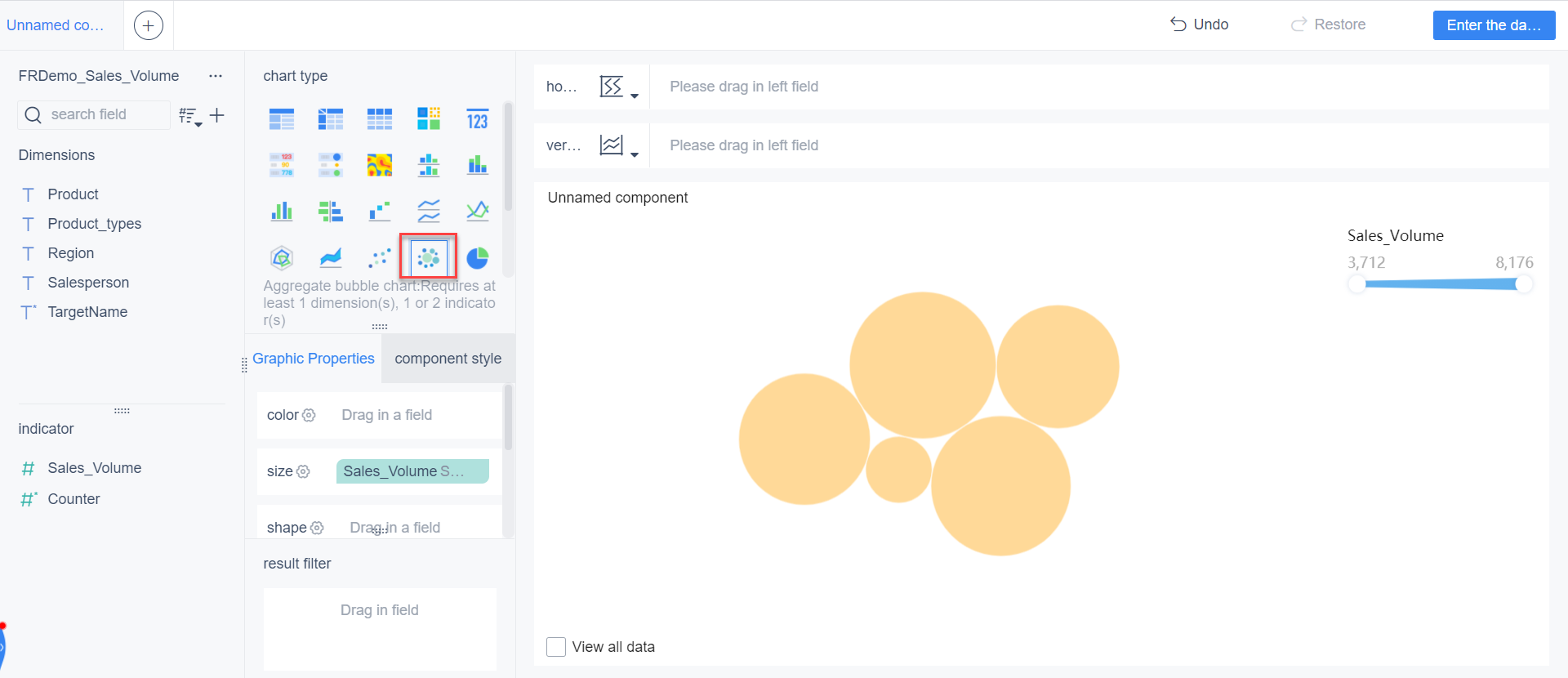Click the add field plus icon
The width and height of the screenshot is (1568, 678).
[x=216, y=115]
